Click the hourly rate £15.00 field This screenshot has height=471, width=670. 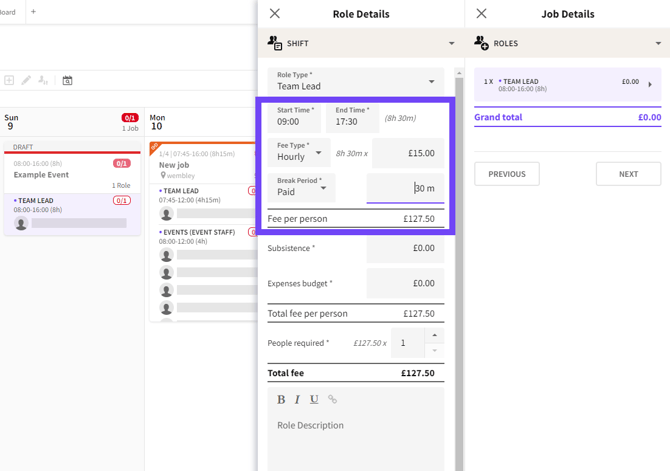click(x=408, y=153)
